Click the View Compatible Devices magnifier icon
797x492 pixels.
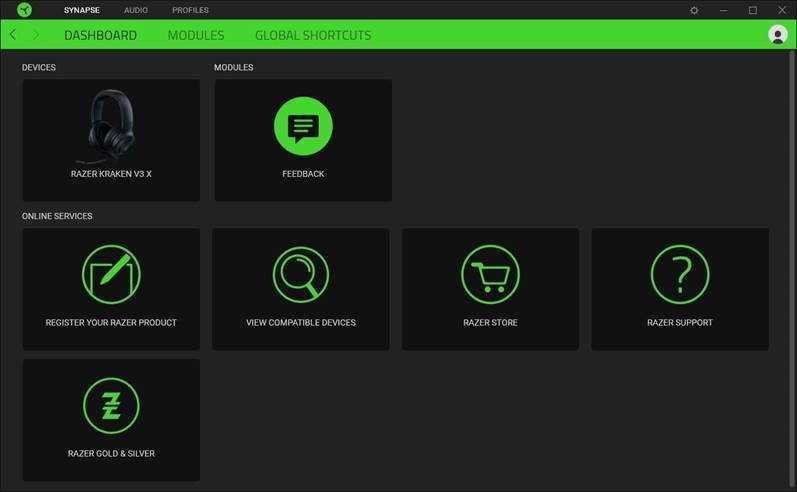301,274
